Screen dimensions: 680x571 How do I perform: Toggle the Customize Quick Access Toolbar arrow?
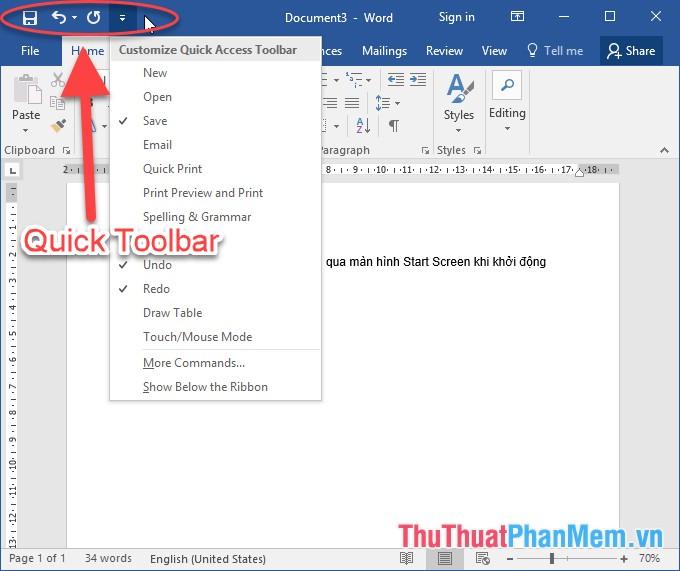coord(122,18)
